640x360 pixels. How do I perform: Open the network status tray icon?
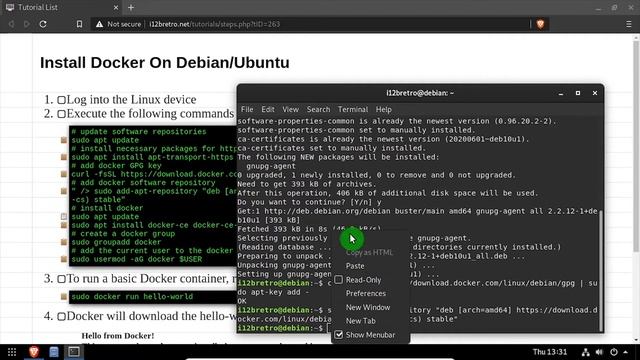(x=585, y=352)
